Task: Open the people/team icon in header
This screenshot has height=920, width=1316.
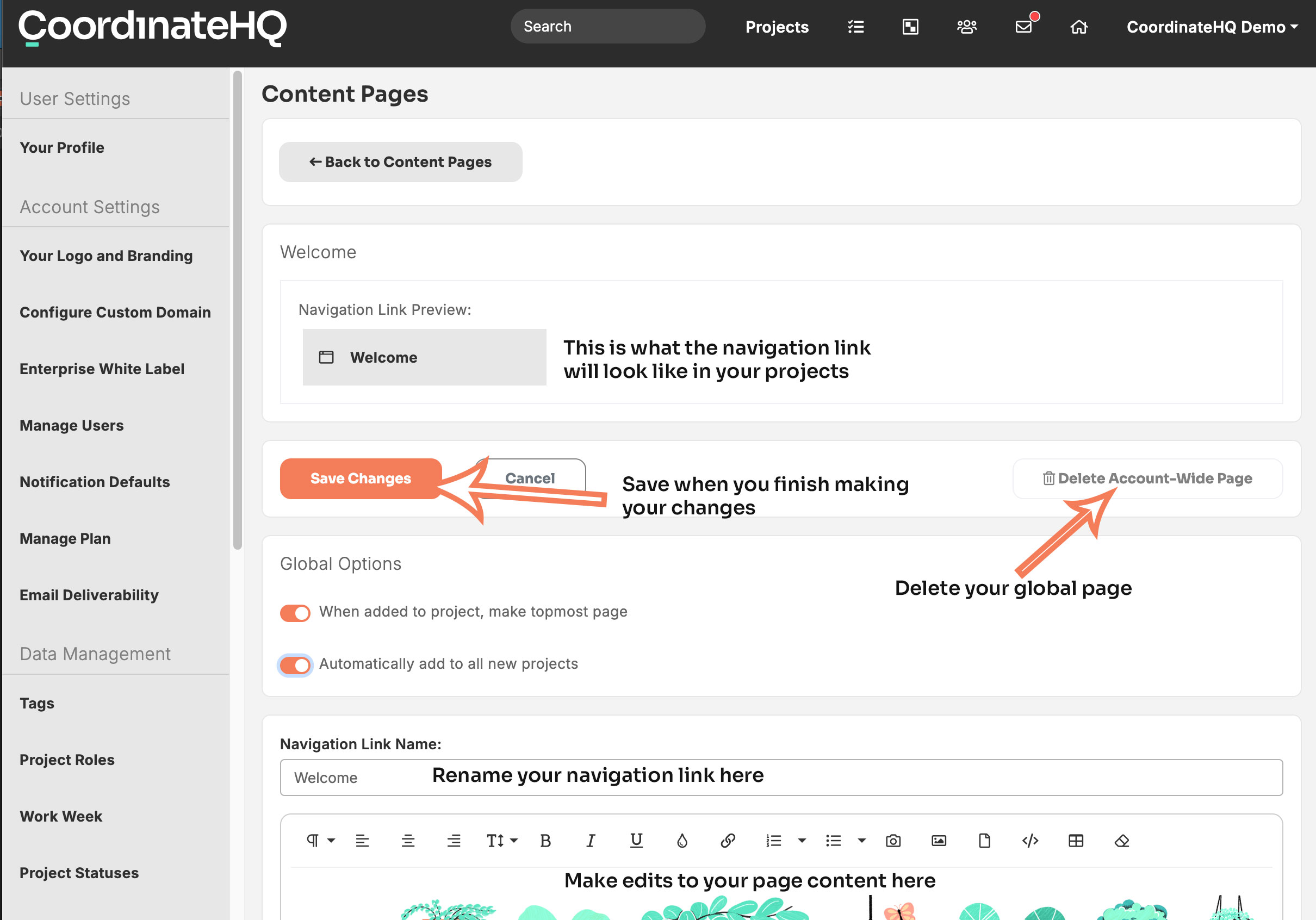Action: [x=966, y=27]
